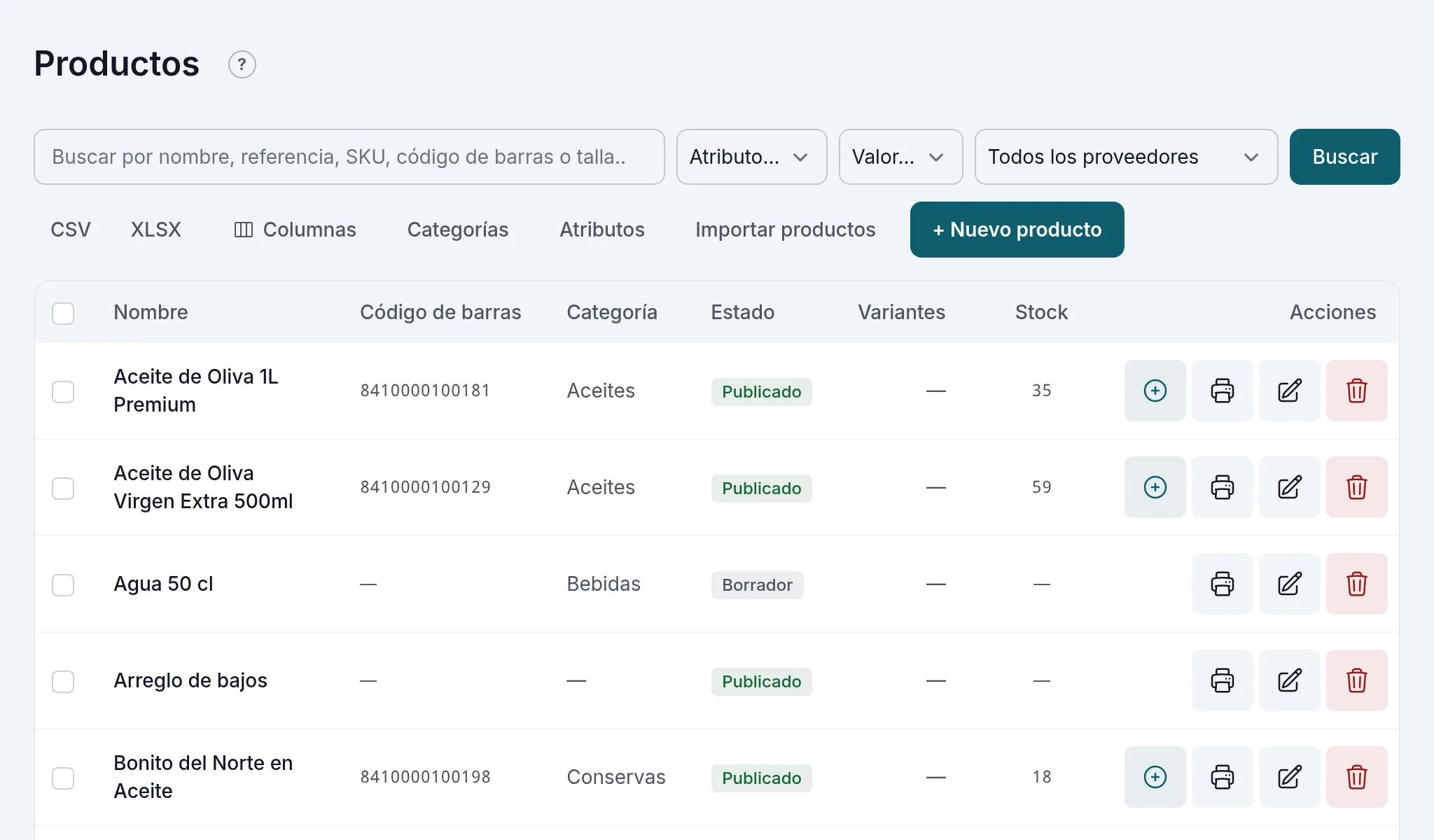The image size is (1434, 840).
Task: Click barcode 8410000100198
Action: tap(425, 777)
